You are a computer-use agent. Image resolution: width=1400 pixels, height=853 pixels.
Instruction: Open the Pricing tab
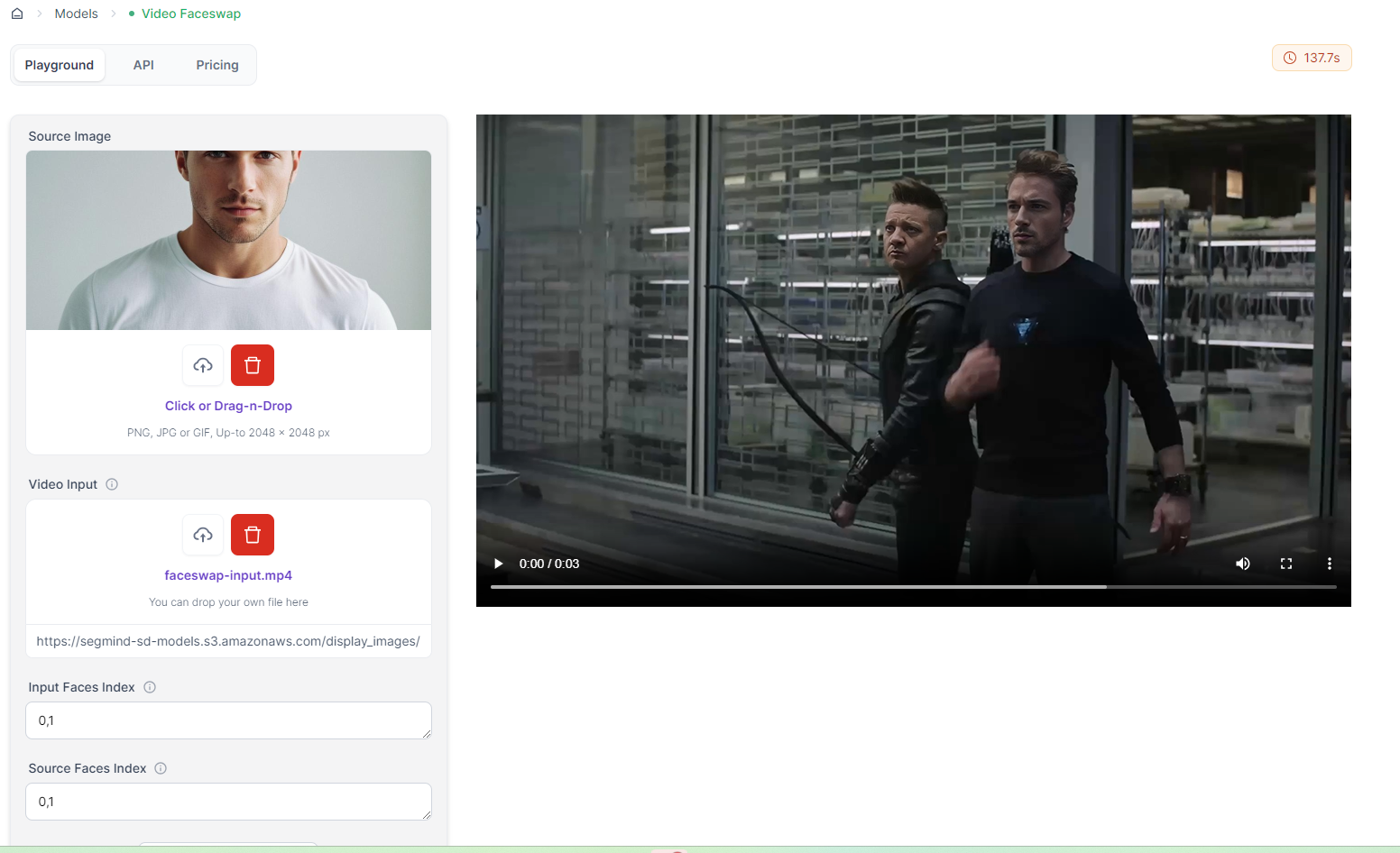217,65
